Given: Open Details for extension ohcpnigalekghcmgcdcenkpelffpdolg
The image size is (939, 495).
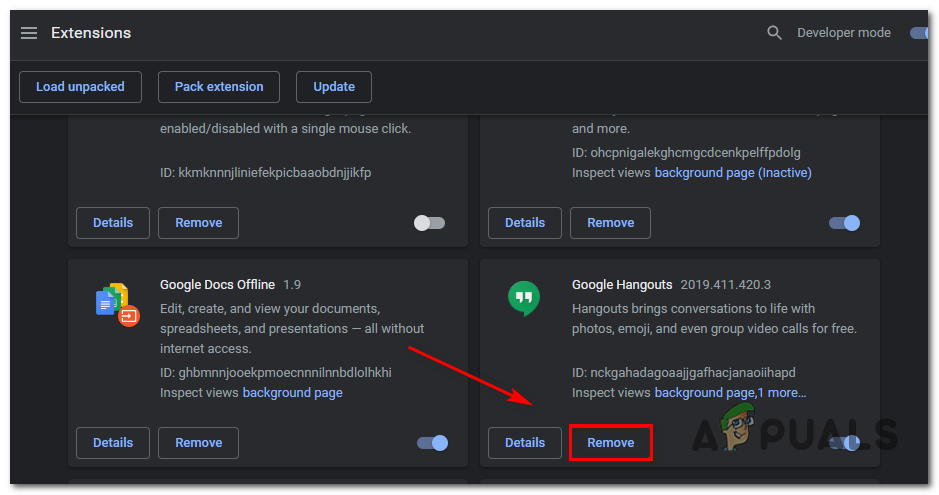Looking at the screenshot, I should tap(525, 223).
